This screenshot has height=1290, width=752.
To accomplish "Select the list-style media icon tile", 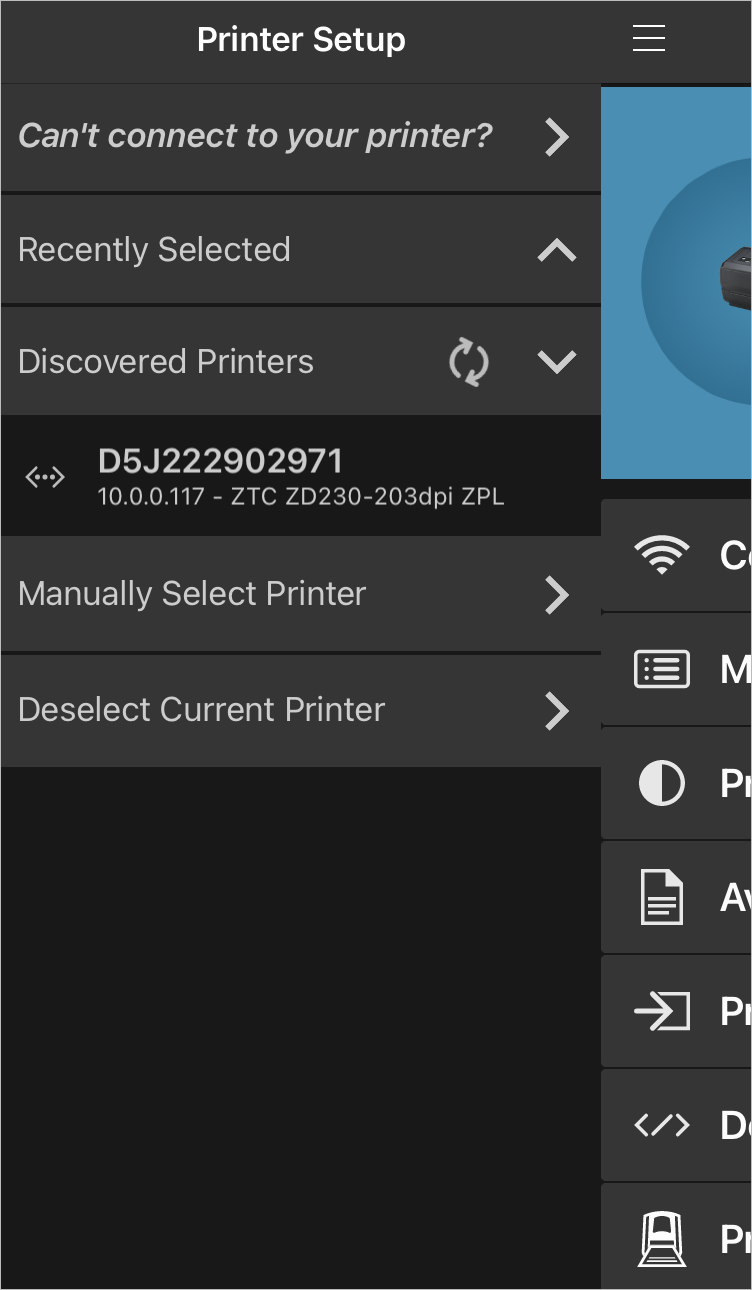I will 662,669.
